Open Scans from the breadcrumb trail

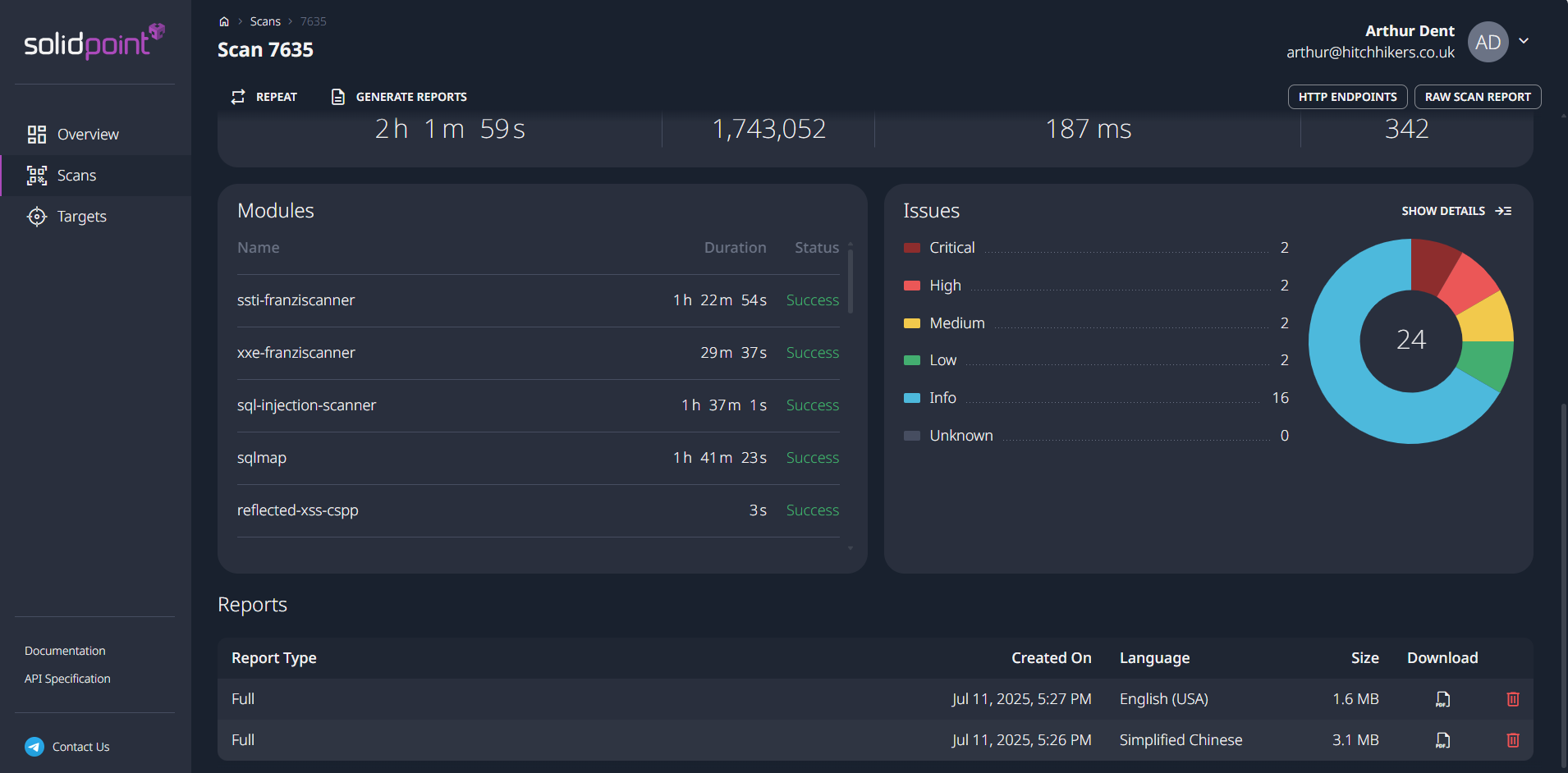[265, 21]
